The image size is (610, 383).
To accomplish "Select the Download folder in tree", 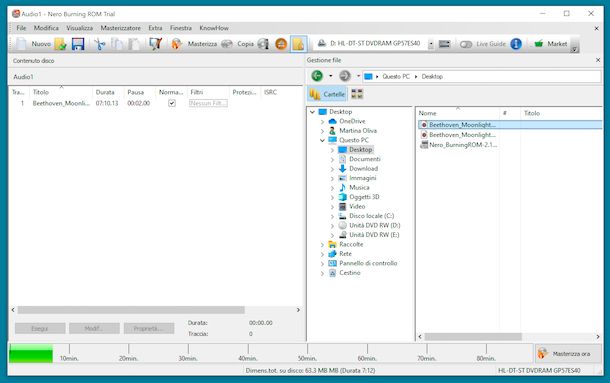I will (363, 169).
